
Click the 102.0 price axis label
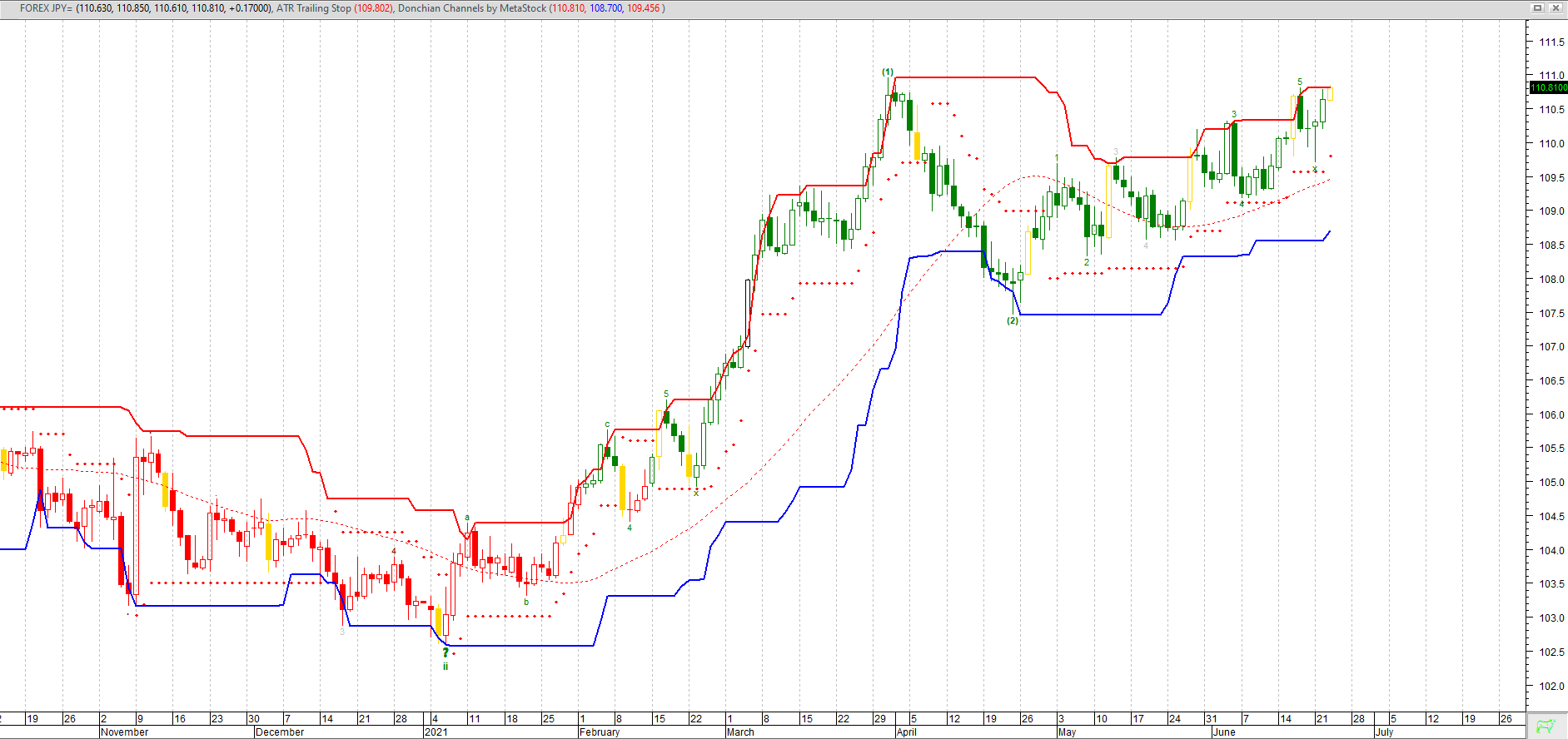click(x=1551, y=687)
